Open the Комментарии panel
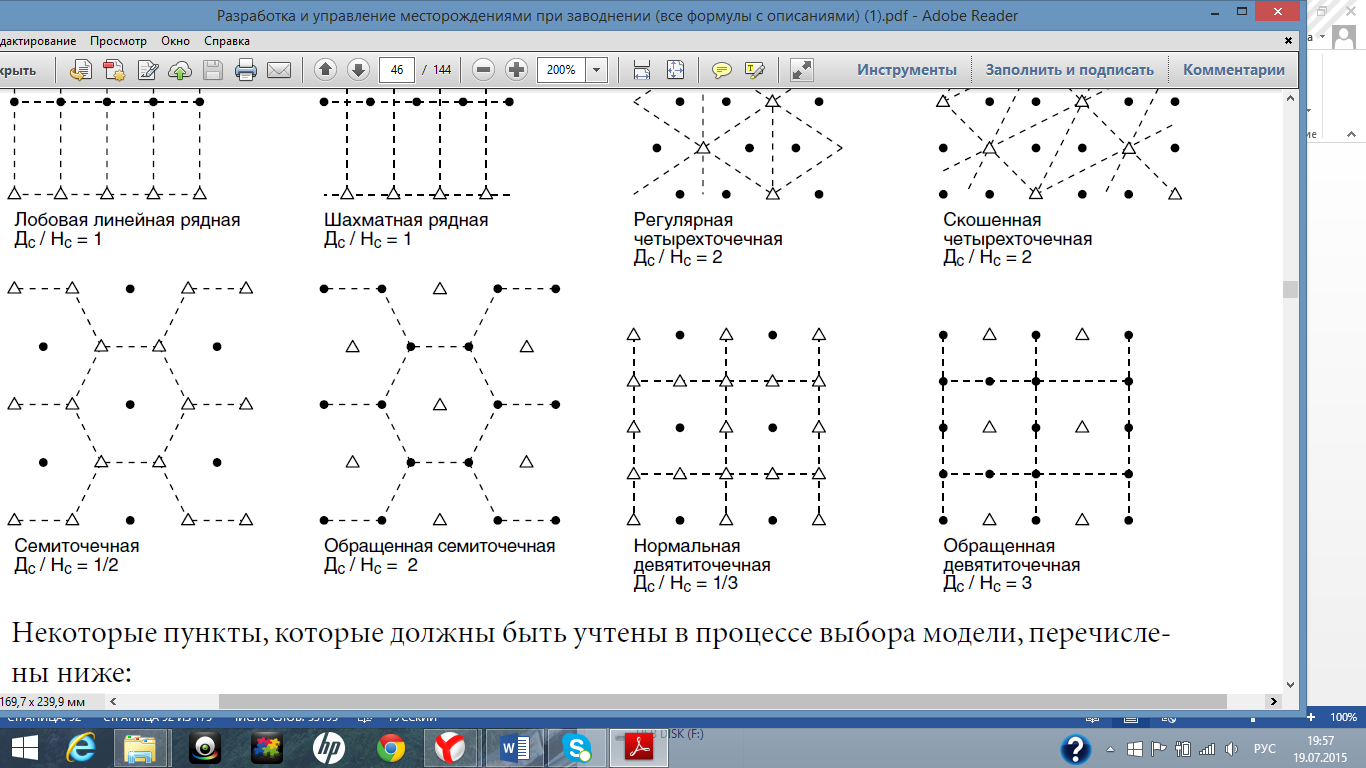The image size is (1366, 768). tap(1234, 70)
